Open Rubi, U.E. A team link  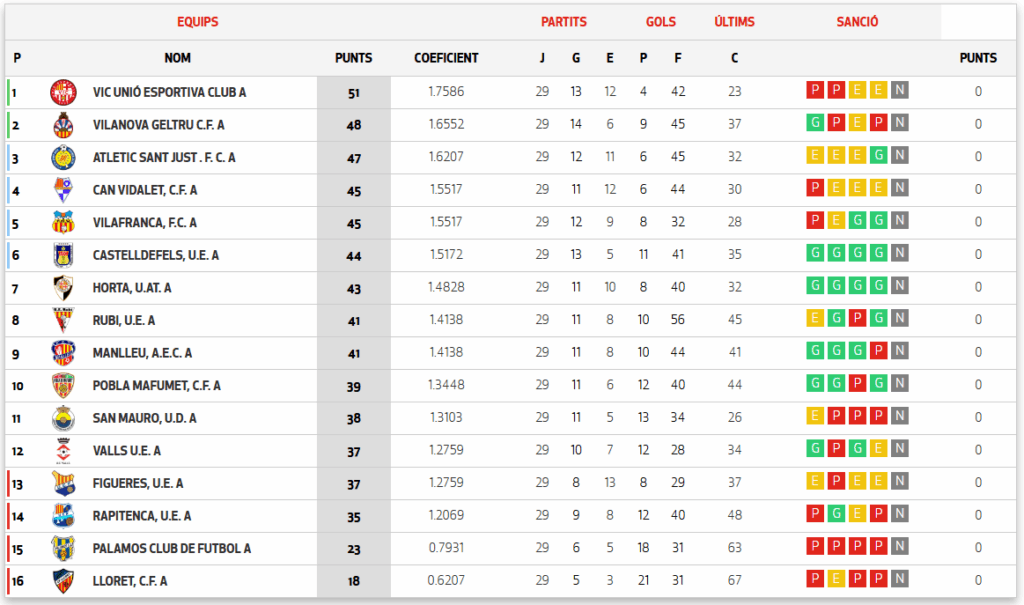[x=123, y=321]
